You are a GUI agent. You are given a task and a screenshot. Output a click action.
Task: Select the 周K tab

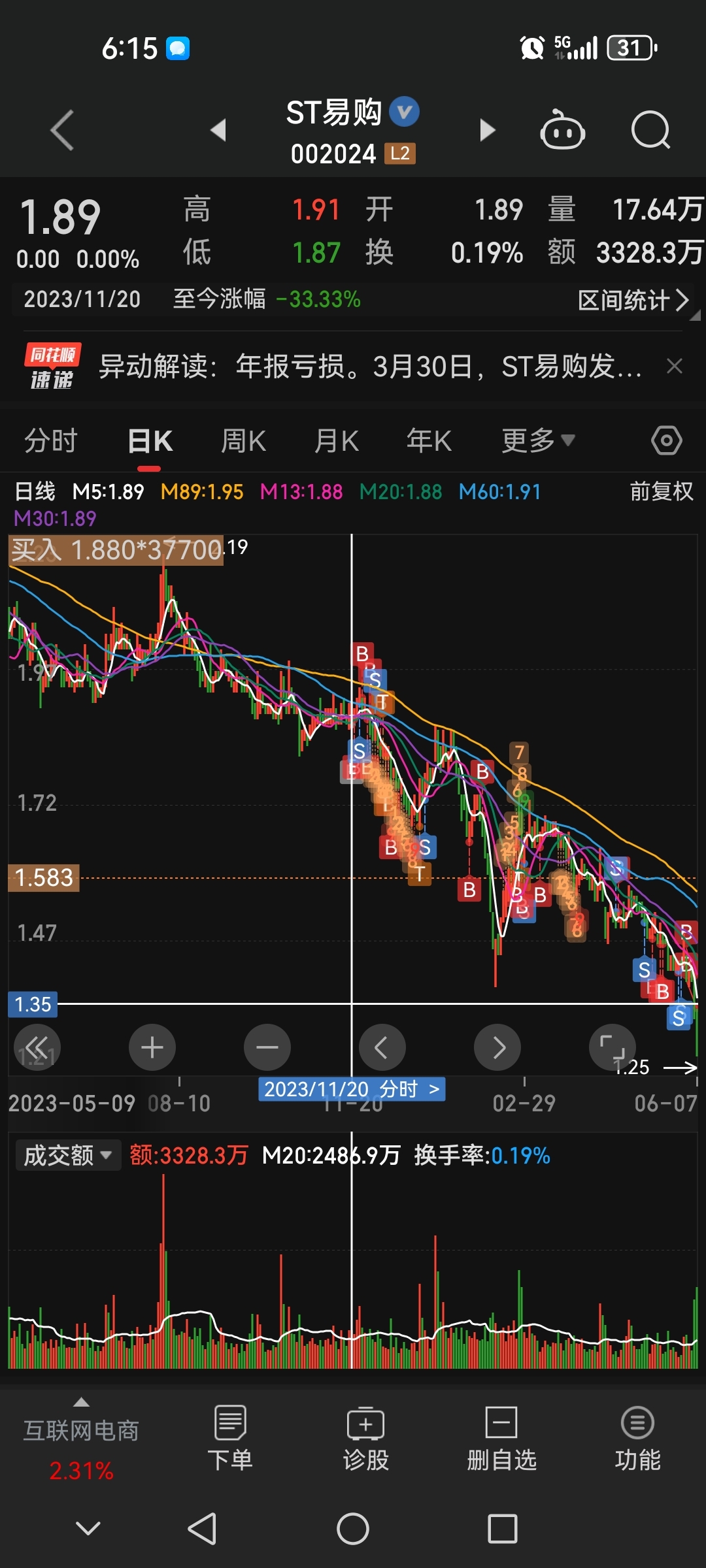(x=243, y=441)
